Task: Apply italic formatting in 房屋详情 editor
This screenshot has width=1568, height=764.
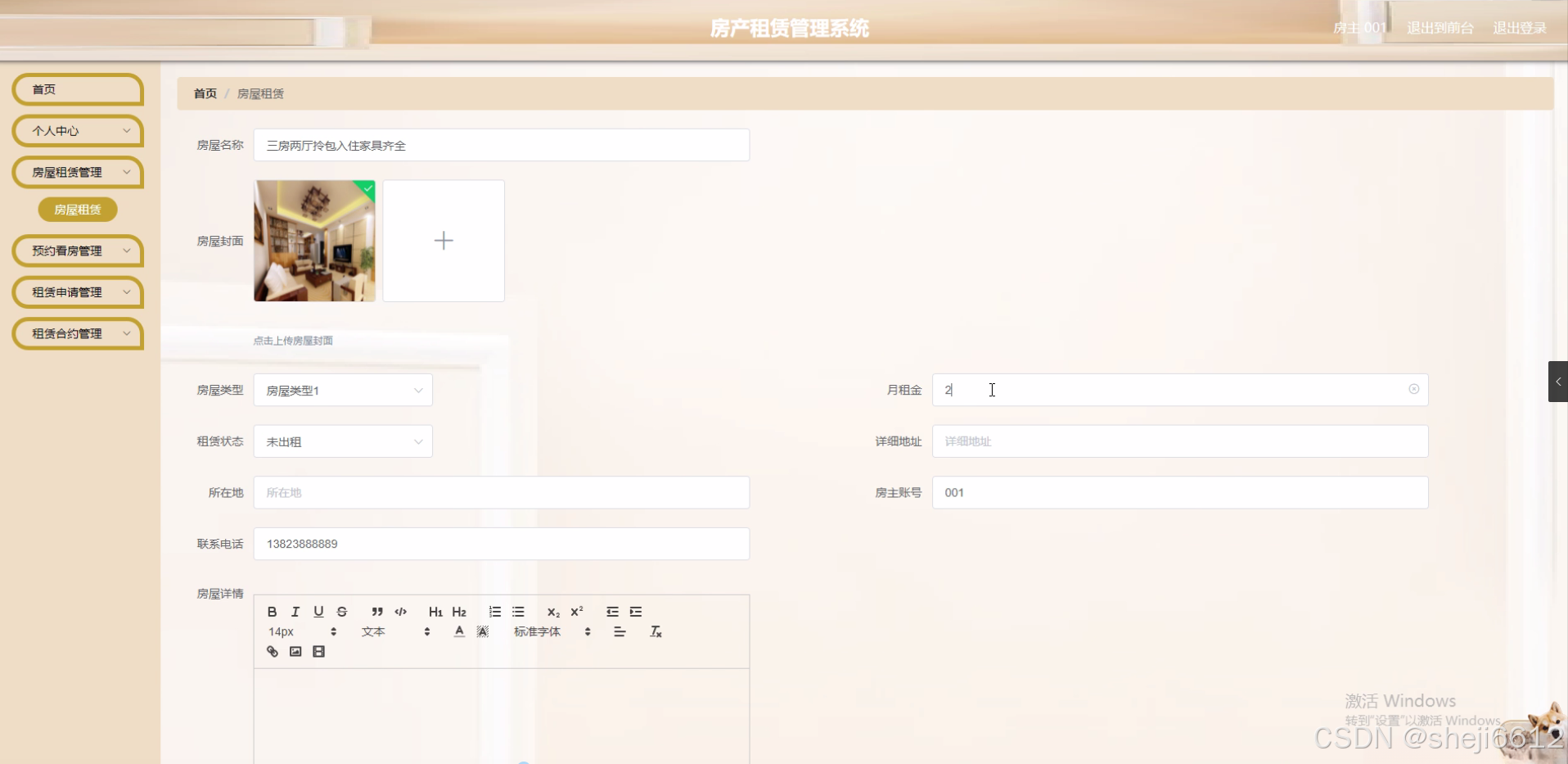Action: point(295,611)
